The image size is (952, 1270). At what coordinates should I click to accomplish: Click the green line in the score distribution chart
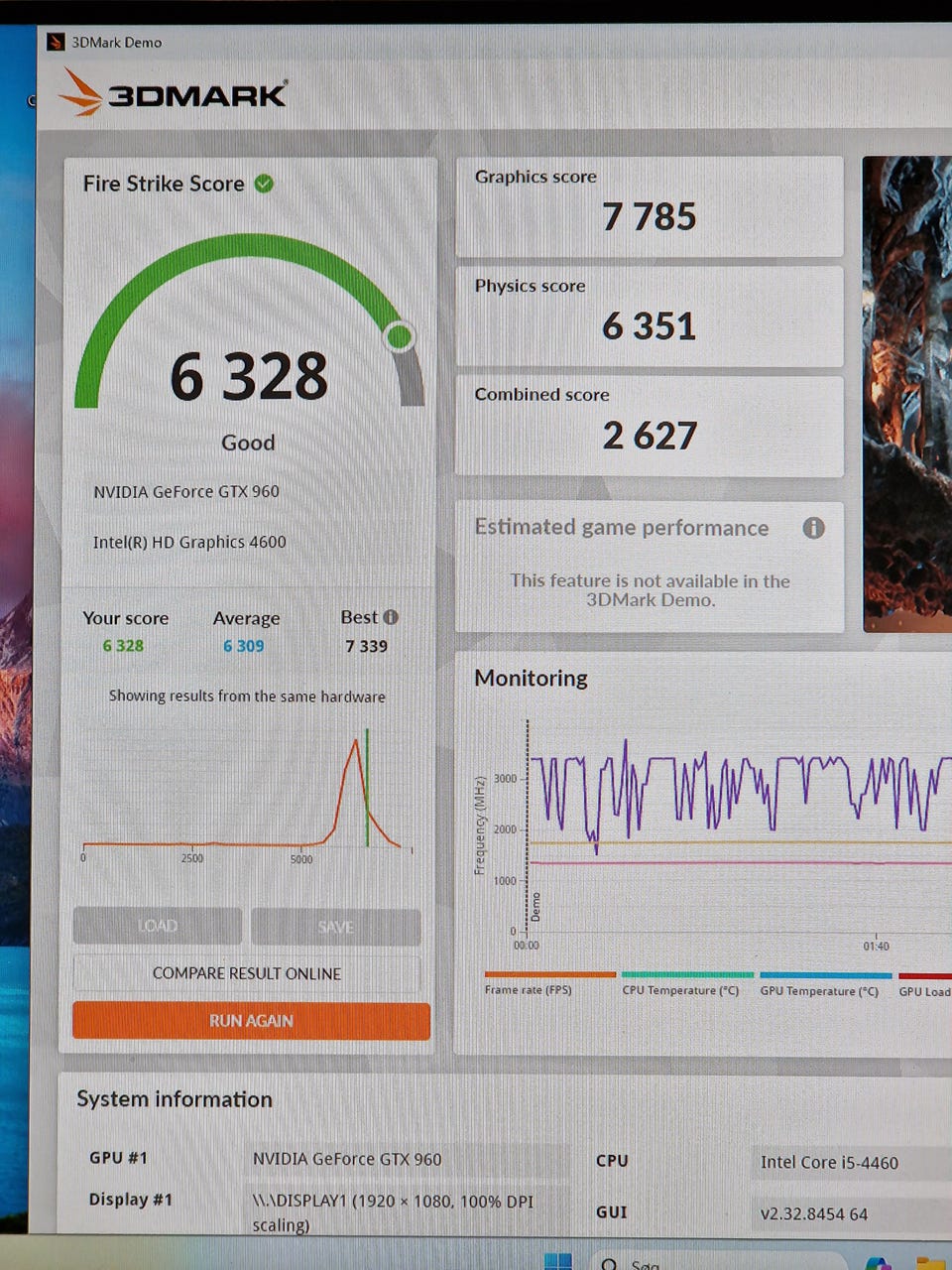(367, 787)
